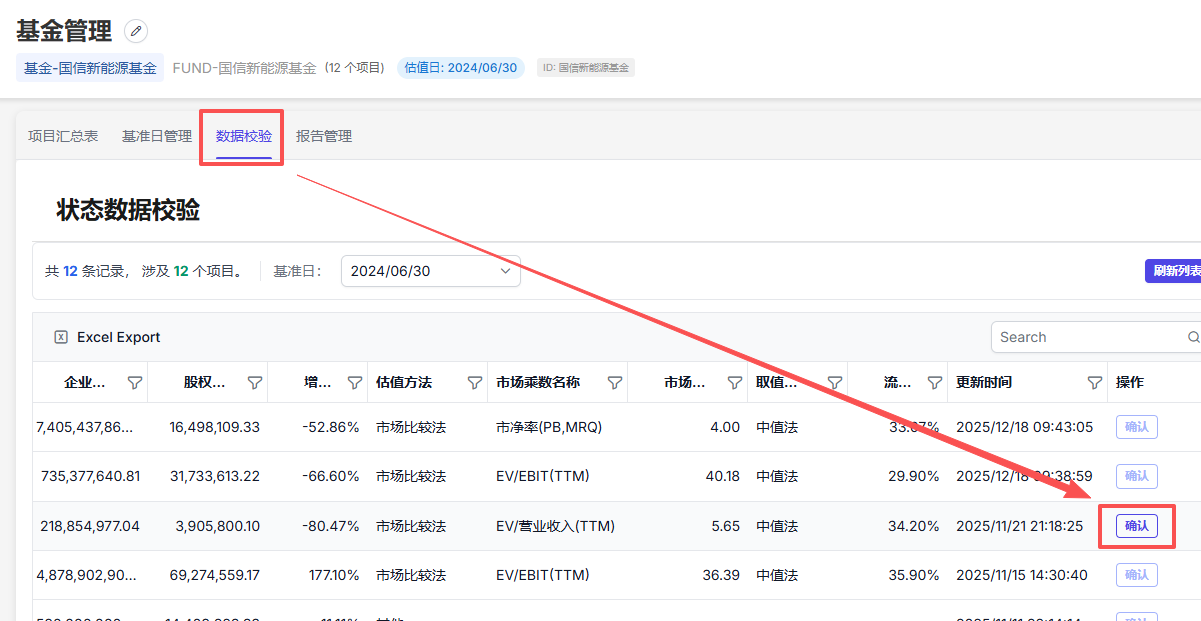
Task: Click the 估值日: 2024/06/30 badge
Action: click(x=461, y=68)
